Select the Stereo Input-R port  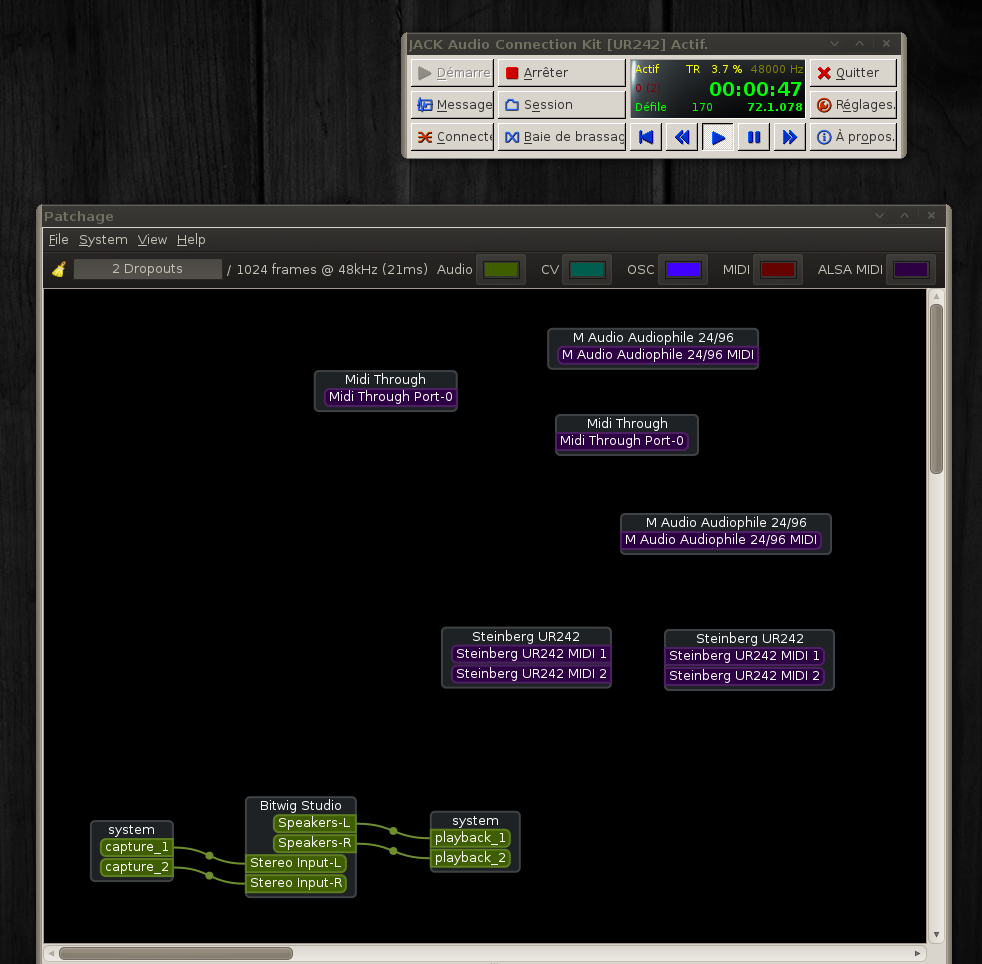296,883
